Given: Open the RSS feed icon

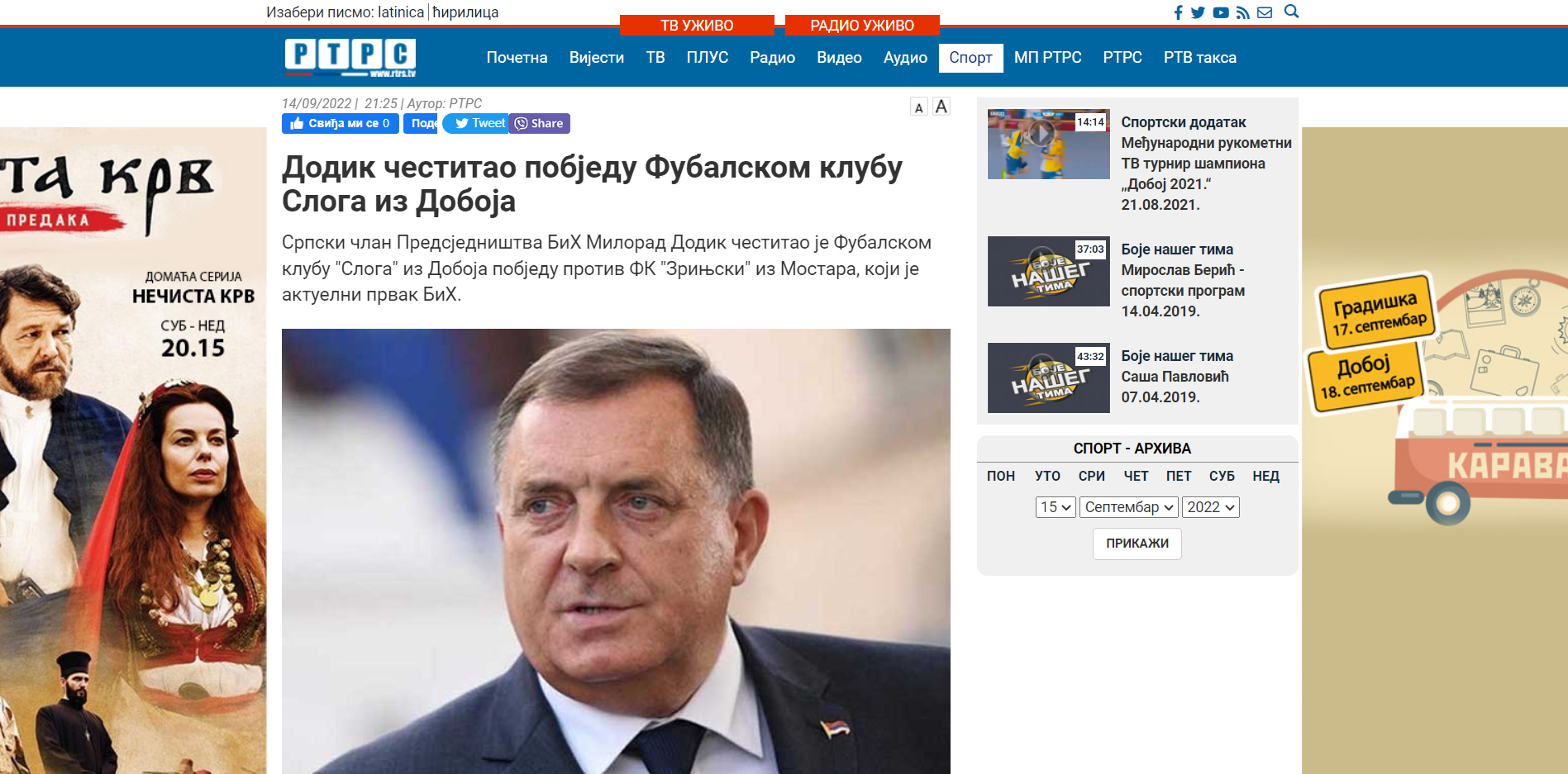Looking at the screenshot, I should pos(1243,12).
